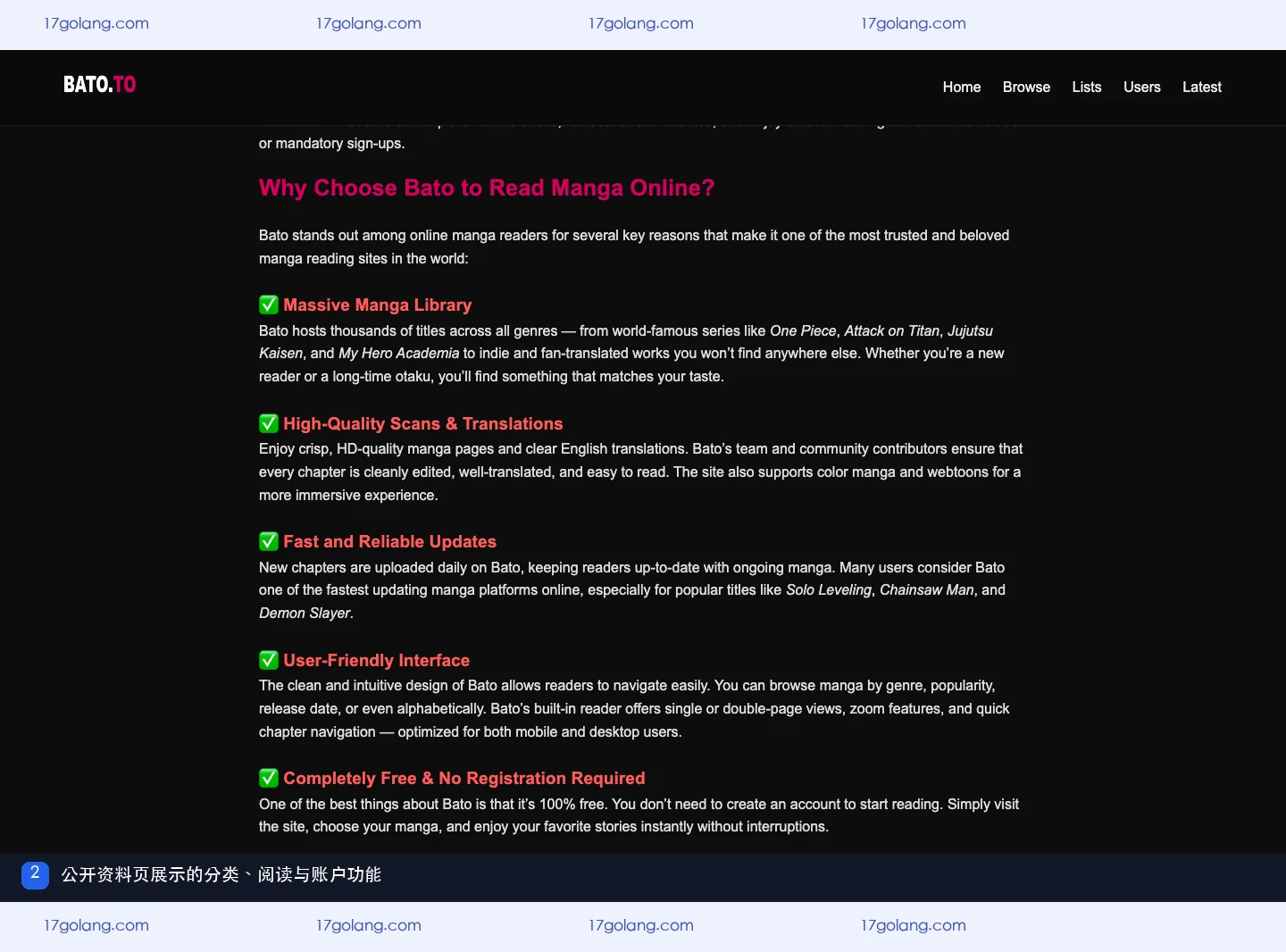The image size is (1286, 952).
Task: View the Latest manga page
Action: click(1202, 87)
